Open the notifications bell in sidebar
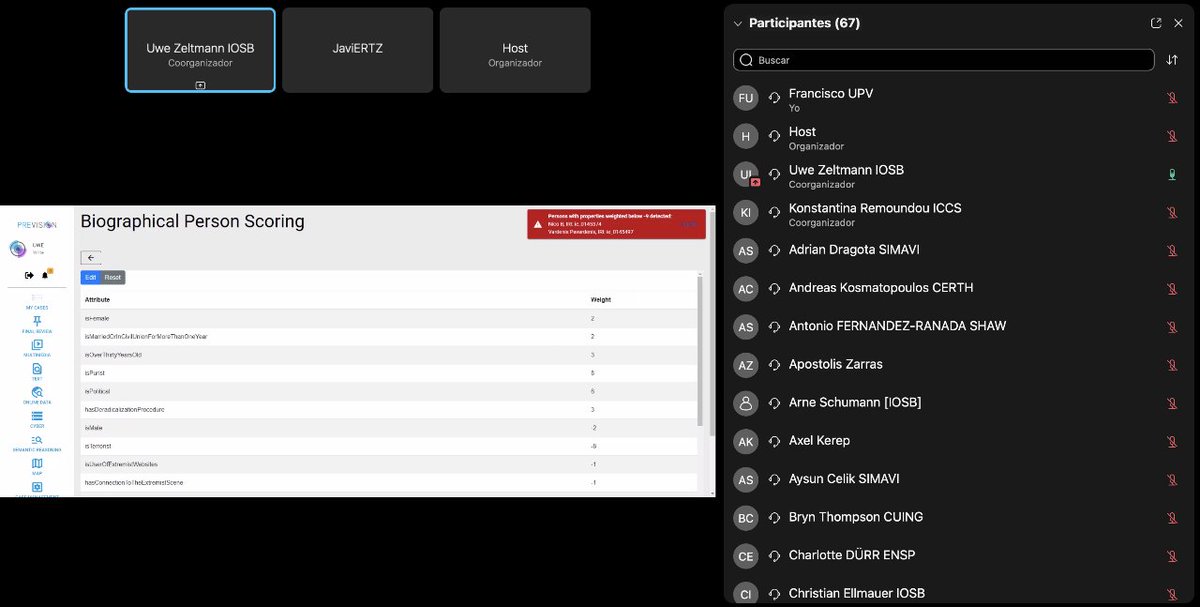The height and width of the screenshot is (607, 1200). [x=46, y=275]
